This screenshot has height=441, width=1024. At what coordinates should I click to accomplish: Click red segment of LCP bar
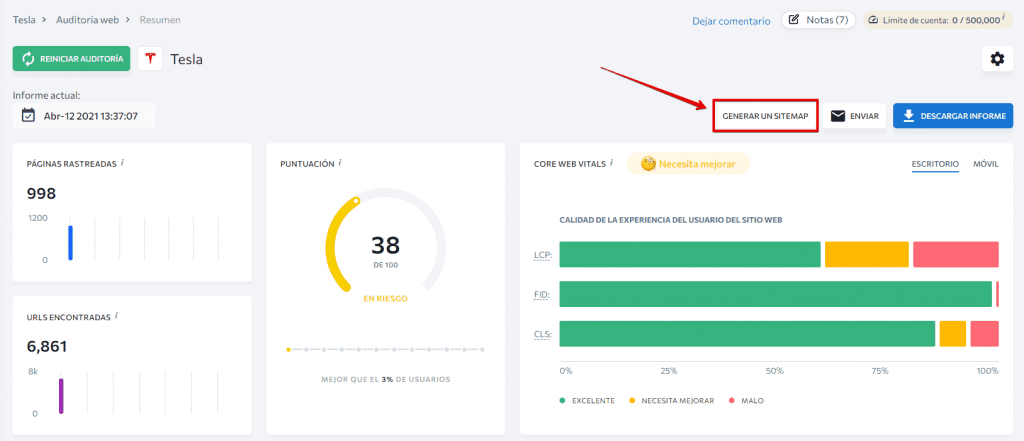[x=956, y=254]
